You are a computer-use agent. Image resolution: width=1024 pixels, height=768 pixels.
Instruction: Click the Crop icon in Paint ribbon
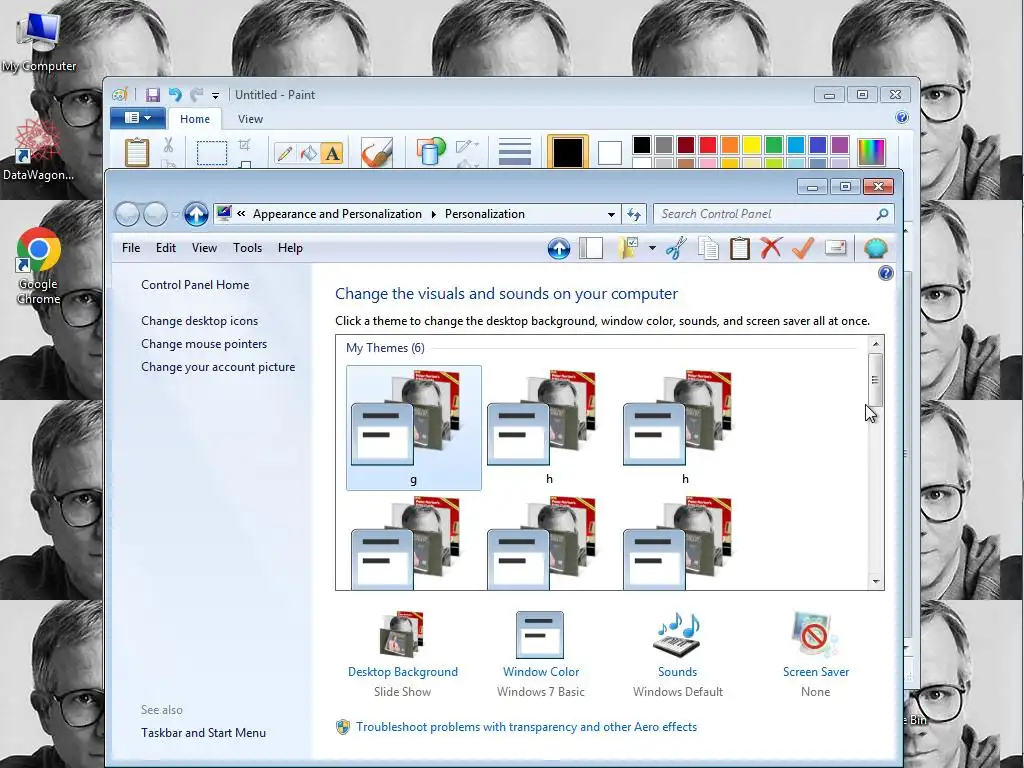pos(245,144)
